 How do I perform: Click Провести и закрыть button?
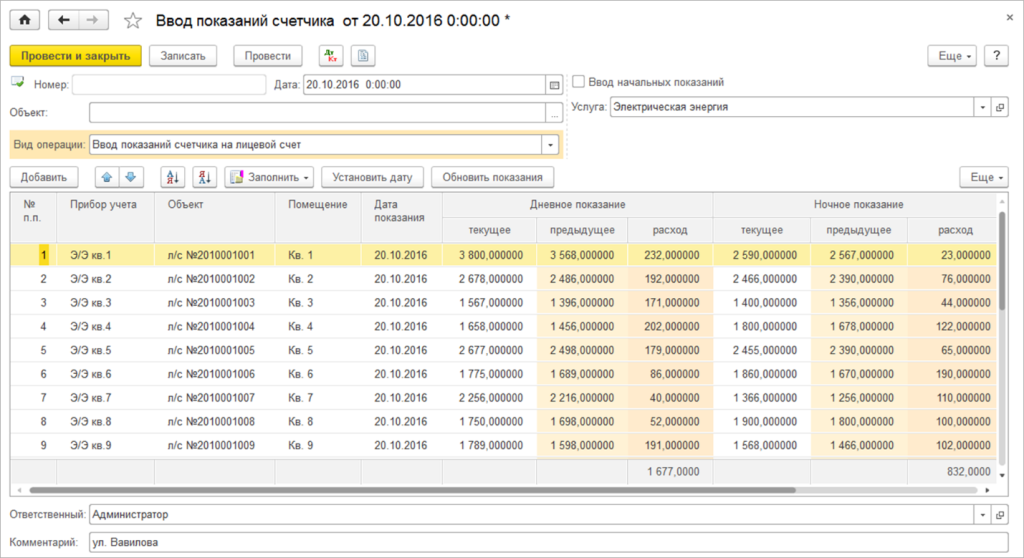76,56
